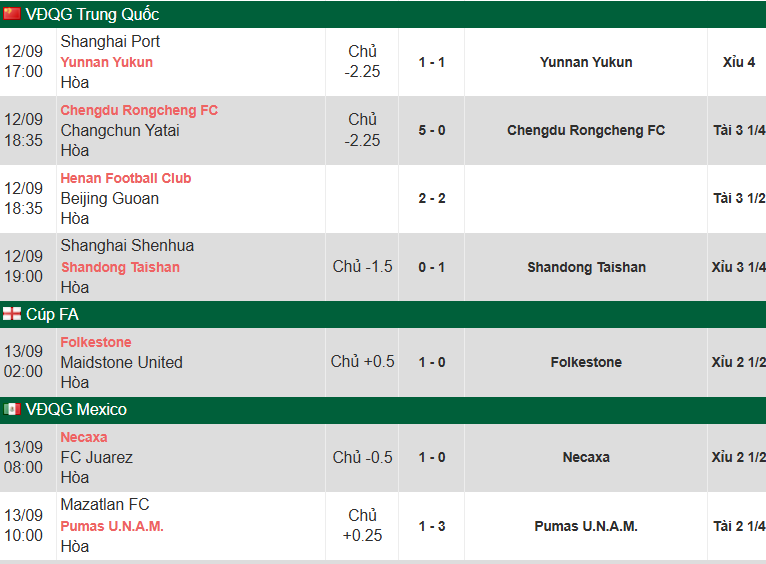
Task: Click the Mexico flag icon
Action: [12, 409]
